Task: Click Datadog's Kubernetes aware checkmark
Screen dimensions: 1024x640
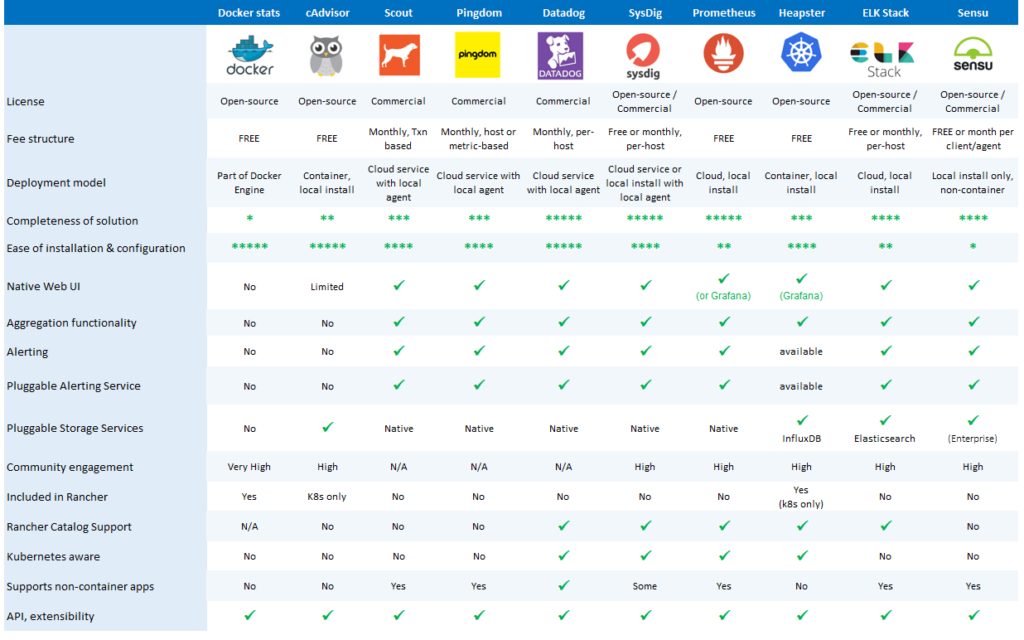Action: 563,556
